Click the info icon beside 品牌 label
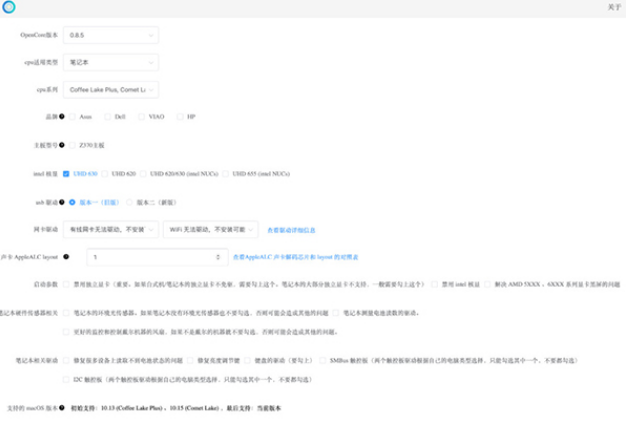This screenshot has height=422, width=626. click(62, 117)
